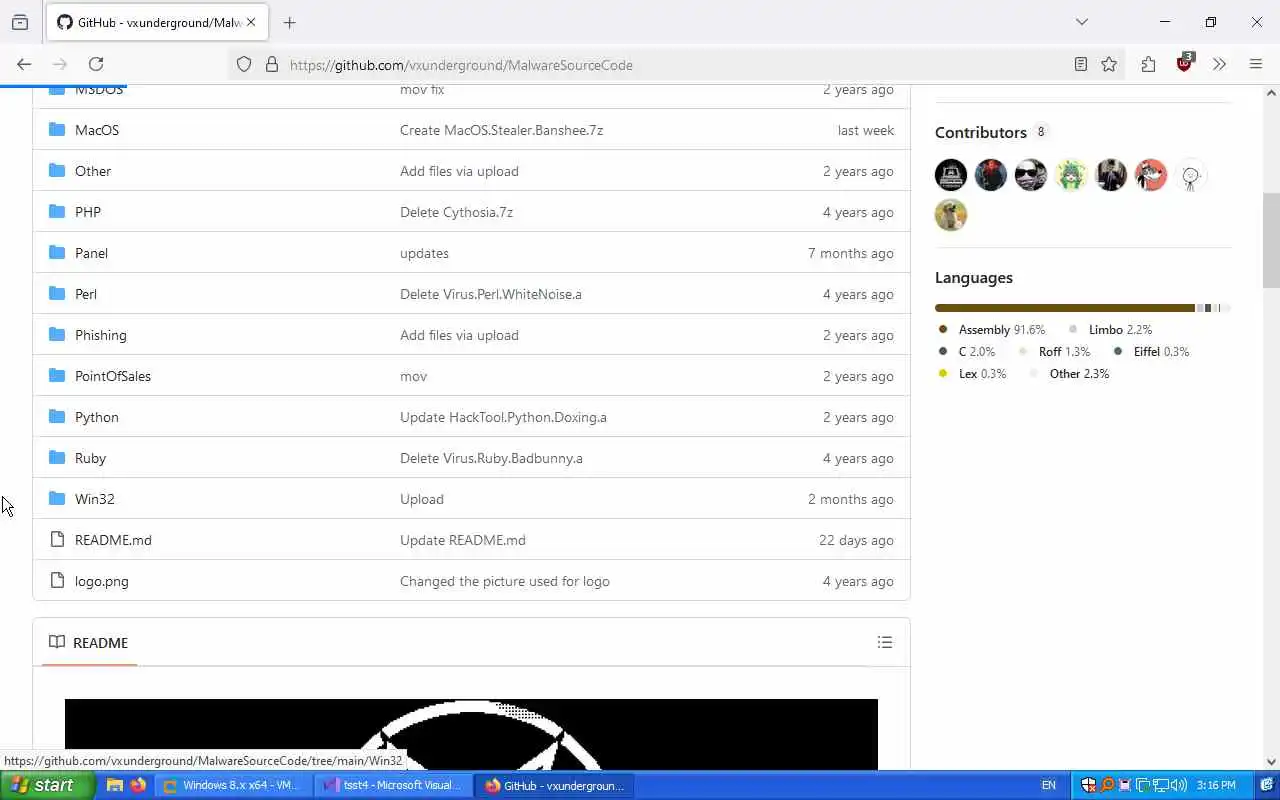Open the Win32 folder link
1280x800 pixels.
click(x=95, y=499)
